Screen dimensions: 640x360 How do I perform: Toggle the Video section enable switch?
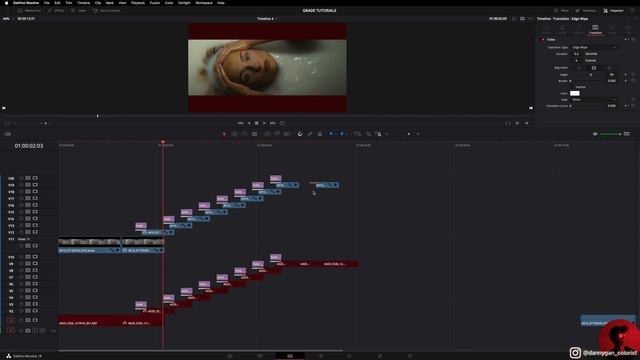click(542, 40)
